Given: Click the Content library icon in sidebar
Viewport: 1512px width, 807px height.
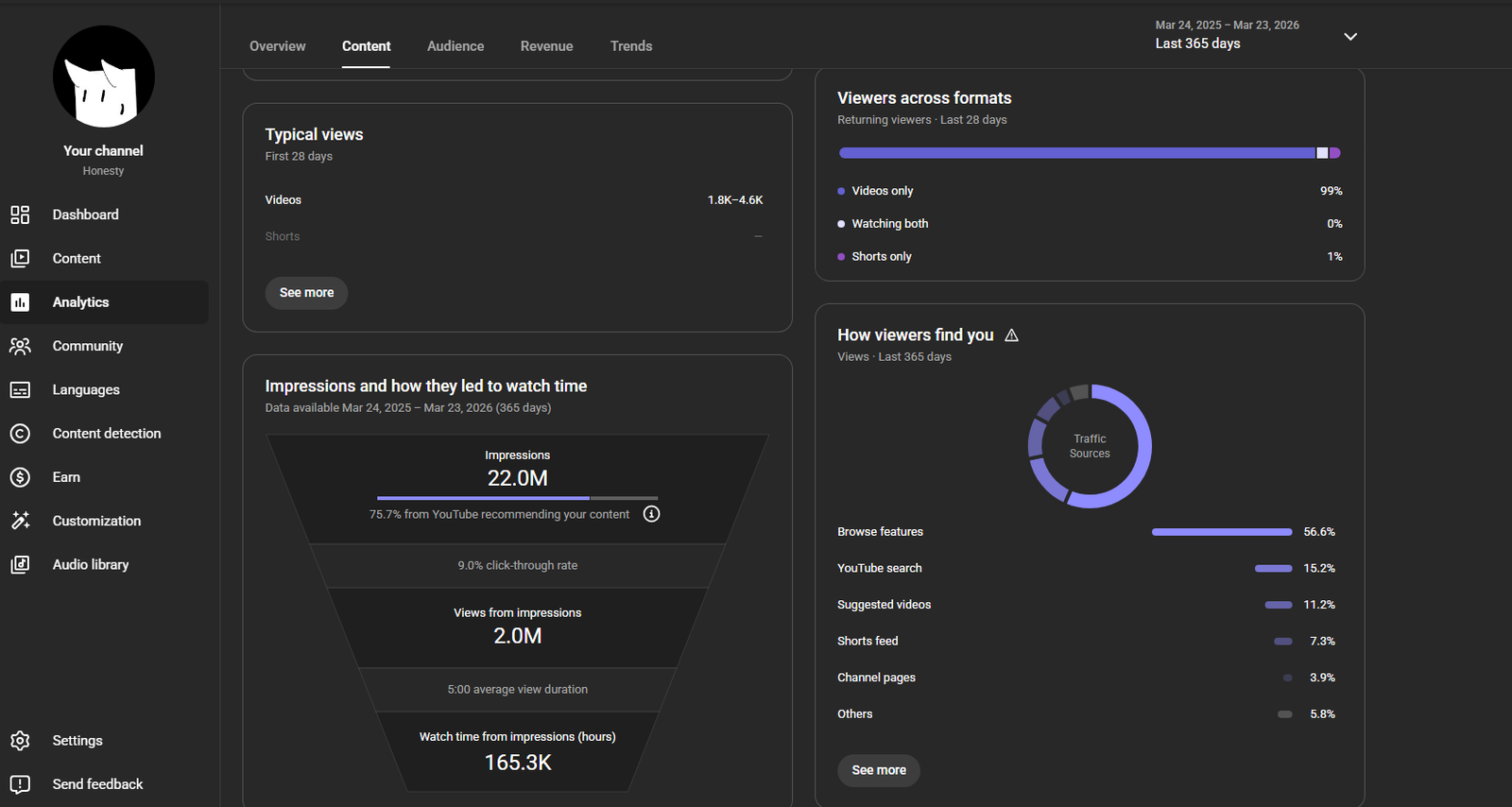Looking at the screenshot, I should (20, 258).
